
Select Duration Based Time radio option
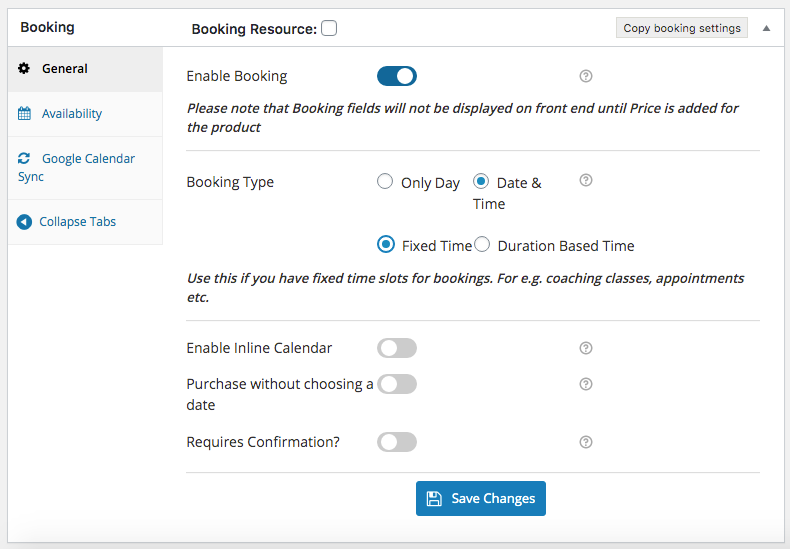pyautogui.click(x=482, y=244)
